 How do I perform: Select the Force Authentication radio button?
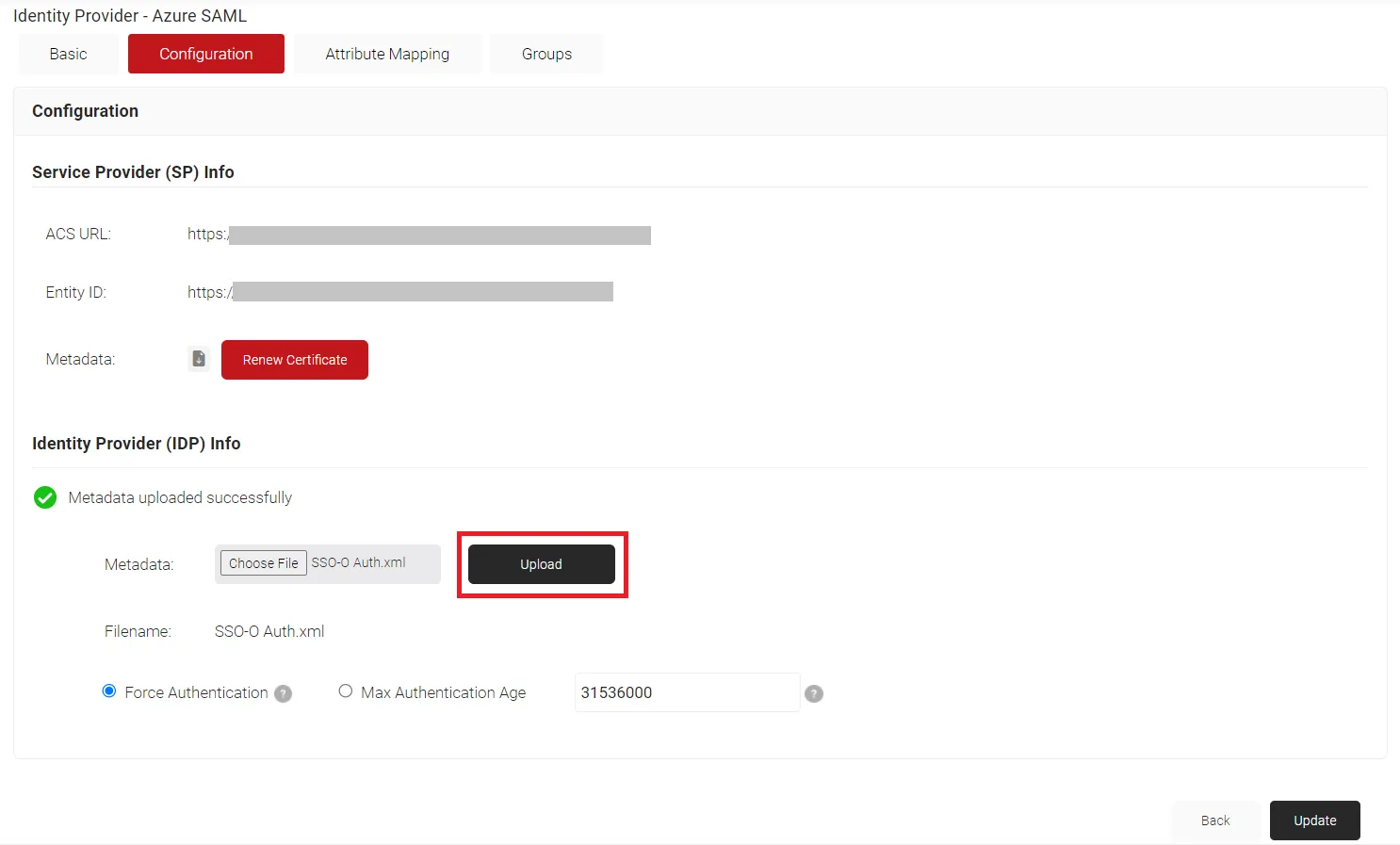tap(109, 691)
